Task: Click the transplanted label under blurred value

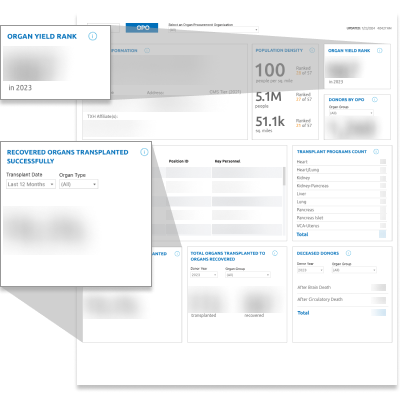Action: (x=204, y=315)
